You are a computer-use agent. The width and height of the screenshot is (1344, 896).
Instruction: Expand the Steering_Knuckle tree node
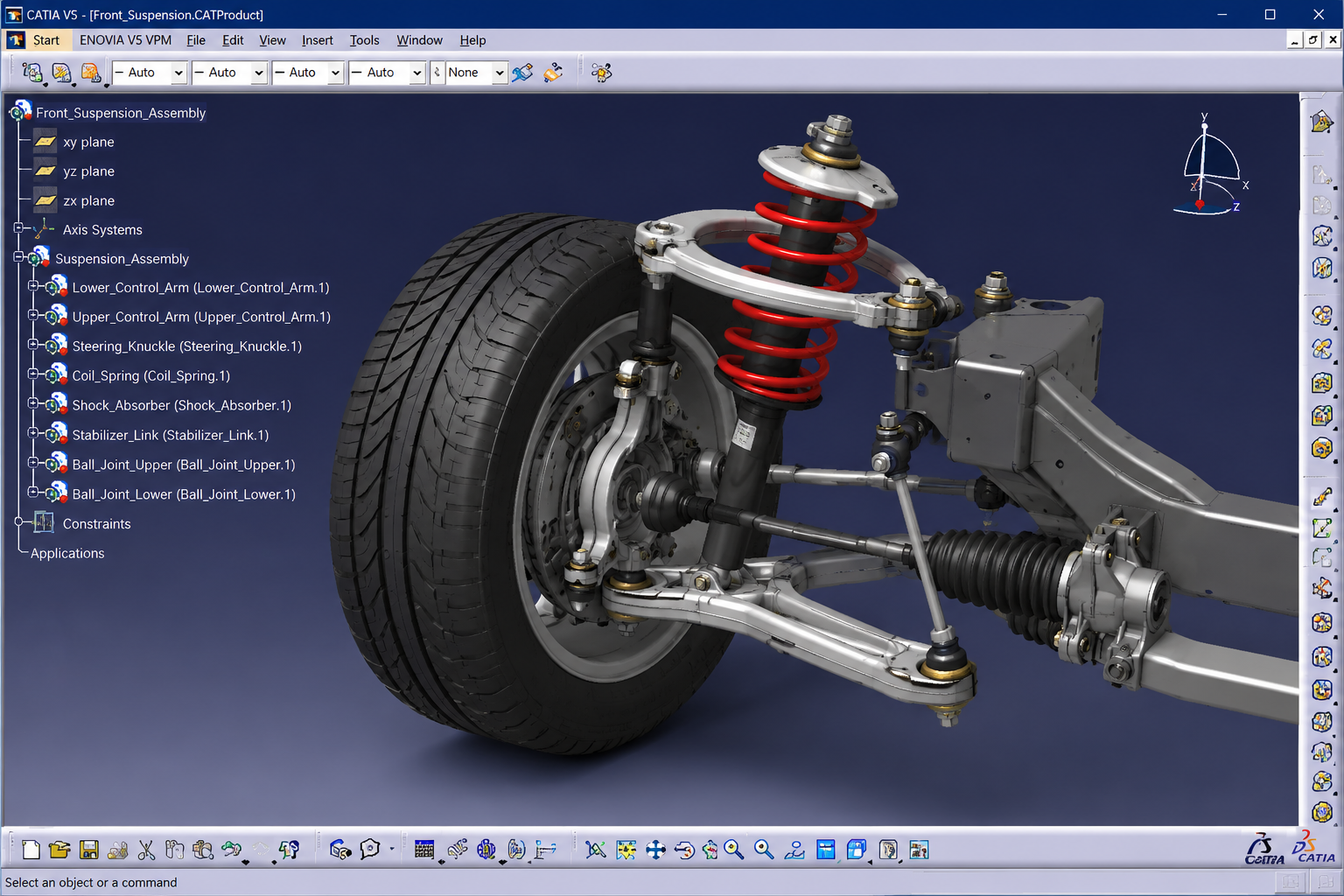tap(33, 345)
